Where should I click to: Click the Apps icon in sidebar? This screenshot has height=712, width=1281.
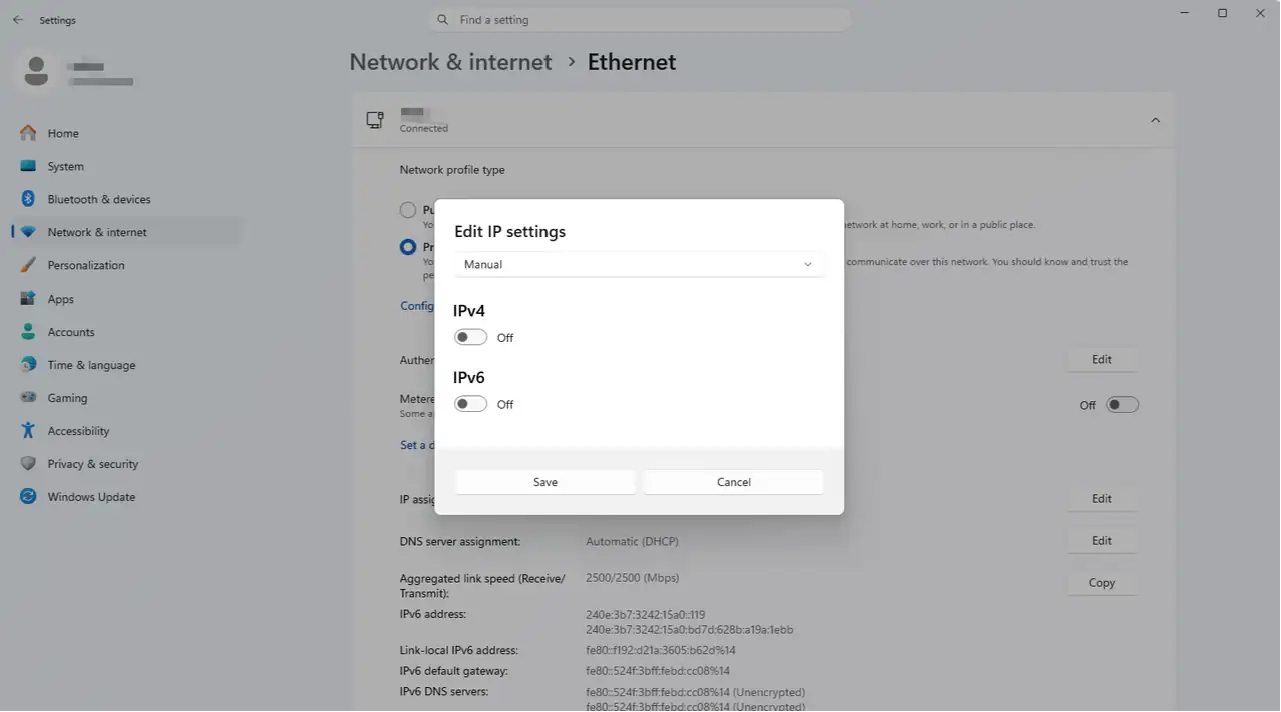pyautogui.click(x=28, y=299)
